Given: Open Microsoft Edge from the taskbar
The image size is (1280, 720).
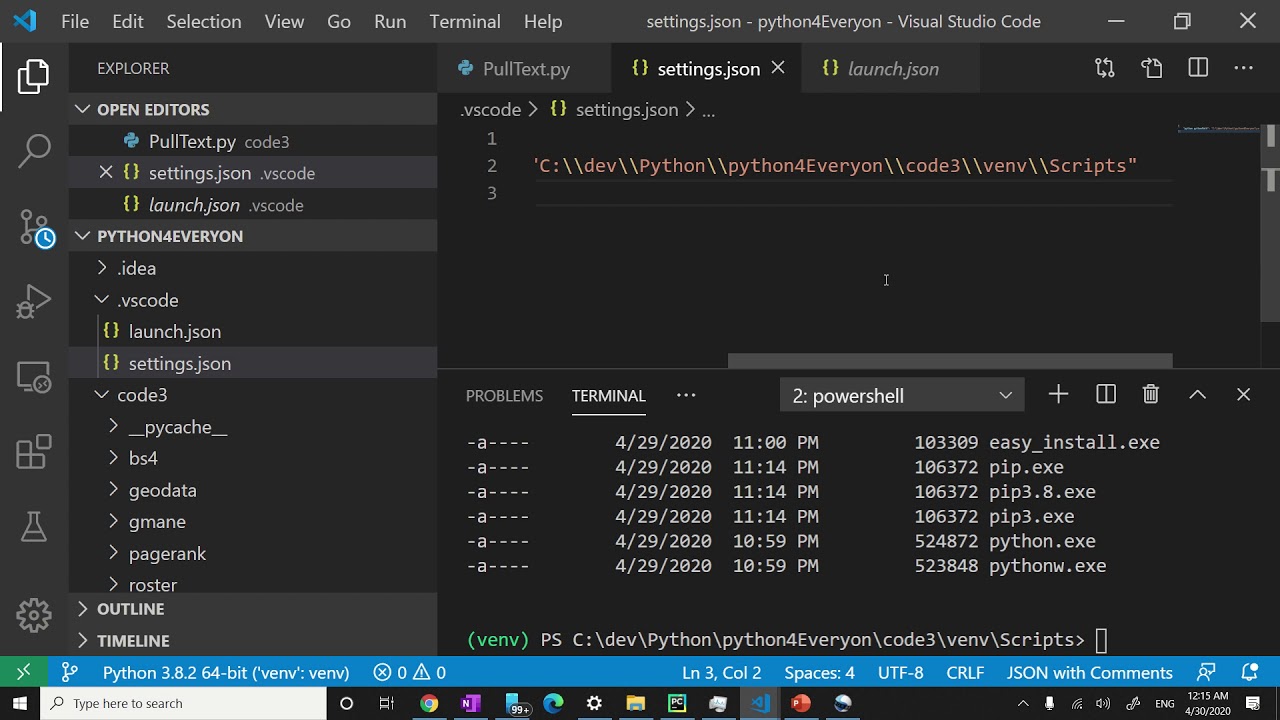Looking at the screenshot, I should click(x=553, y=704).
